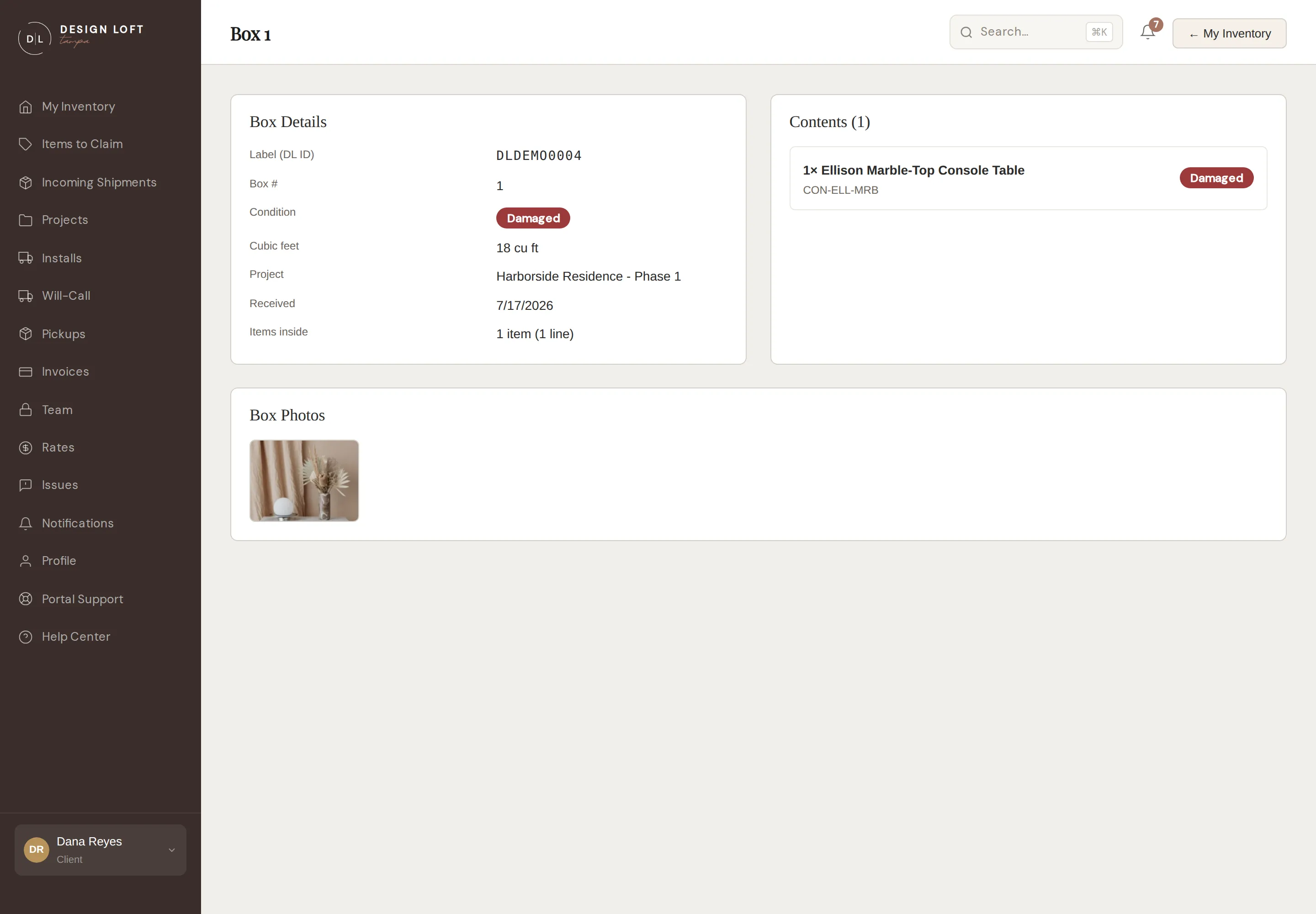Viewport: 1316px width, 914px height.
Task: Click the SKU text CON-ELL-MRB
Action: [840, 190]
